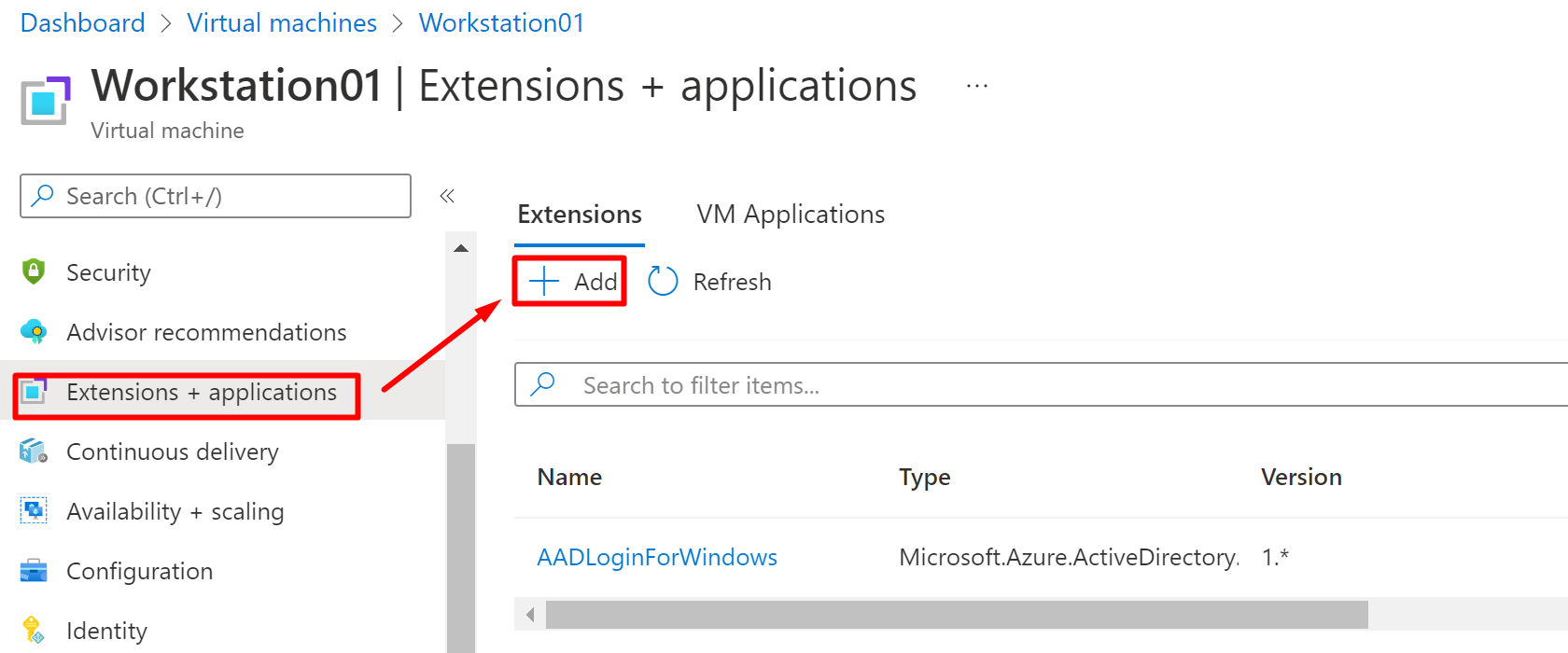Click the Workstation01 virtual machine icon
The width and height of the screenshot is (1568, 653).
point(46,101)
